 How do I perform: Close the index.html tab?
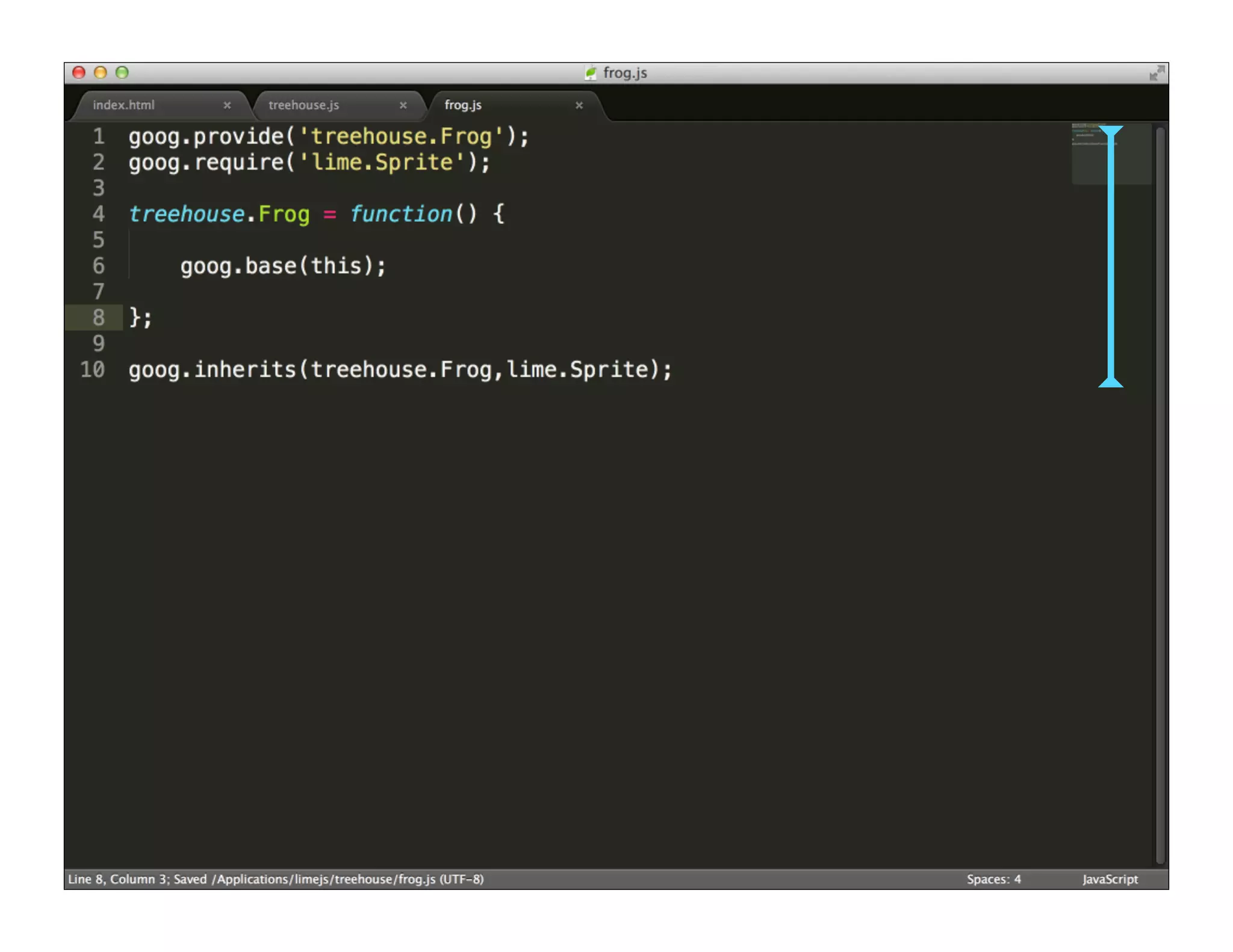pos(227,105)
